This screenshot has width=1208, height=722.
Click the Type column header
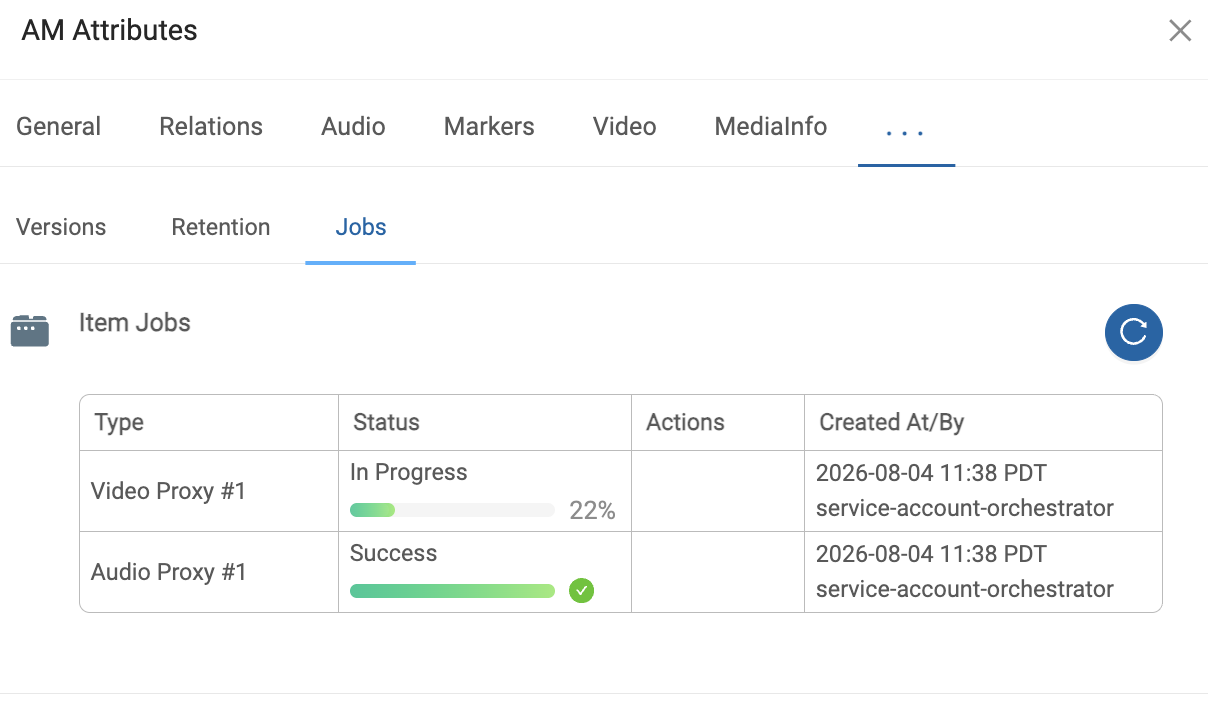pyautogui.click(x=209, y=422)
